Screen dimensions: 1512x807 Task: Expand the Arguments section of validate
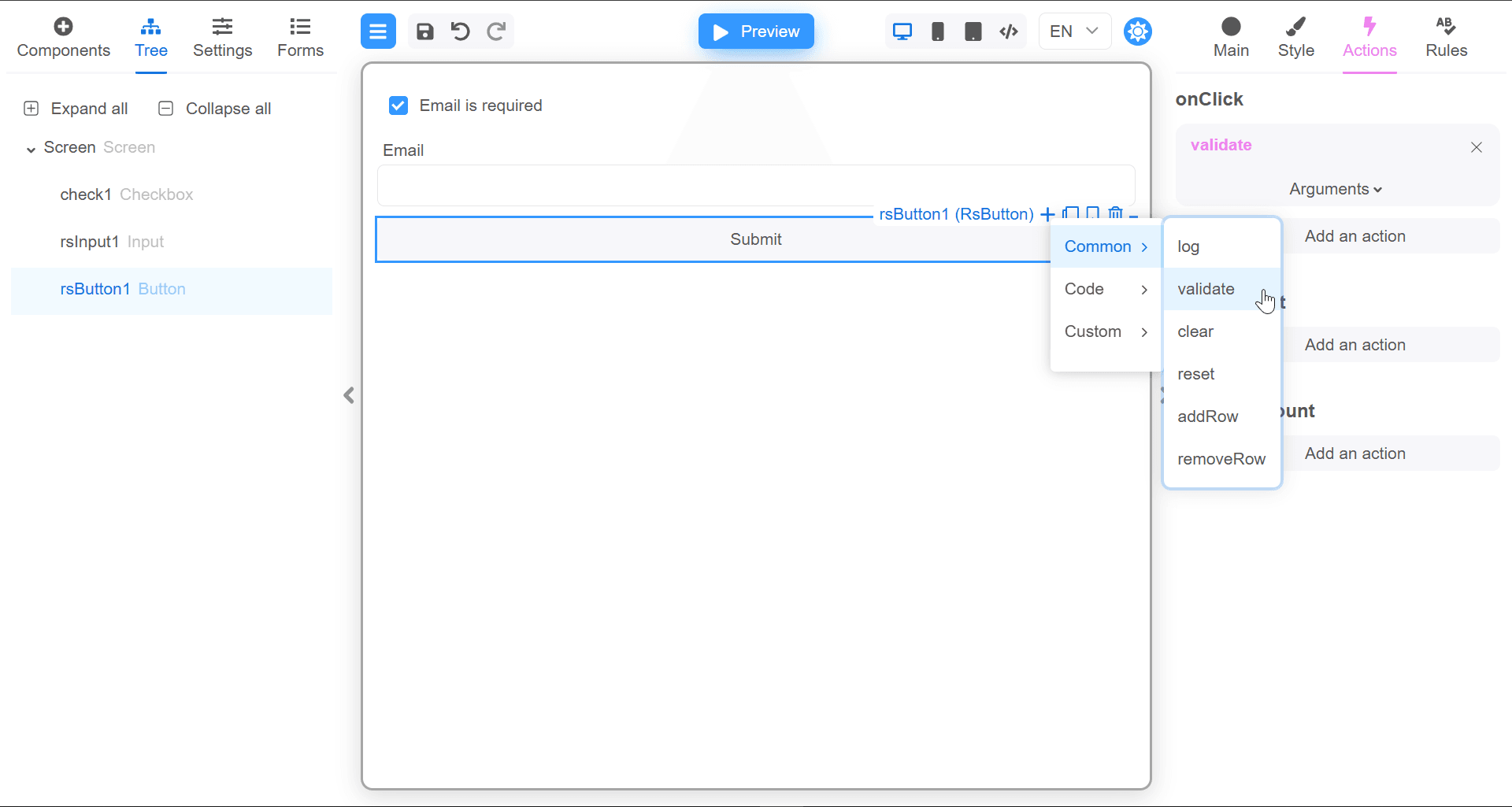(x=1336, y=189)
